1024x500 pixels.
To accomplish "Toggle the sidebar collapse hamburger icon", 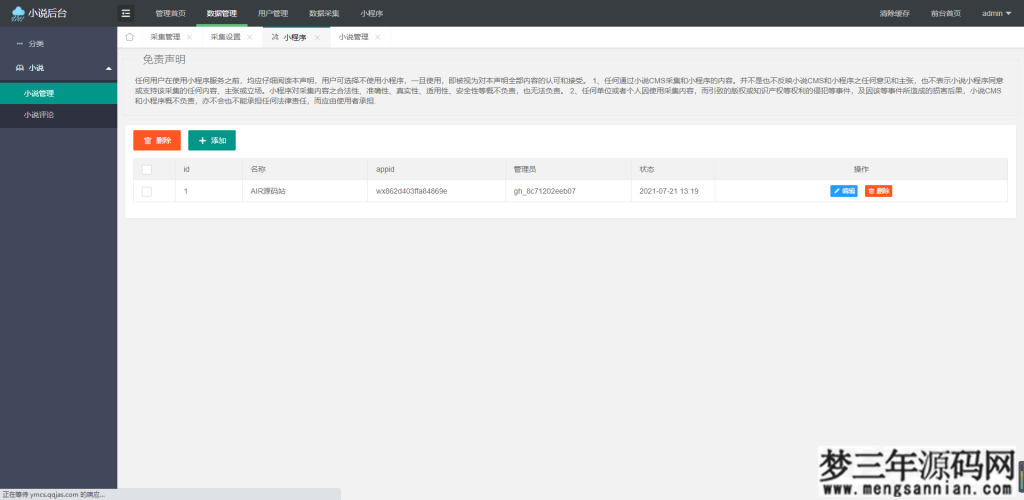I will pos(125,13).
